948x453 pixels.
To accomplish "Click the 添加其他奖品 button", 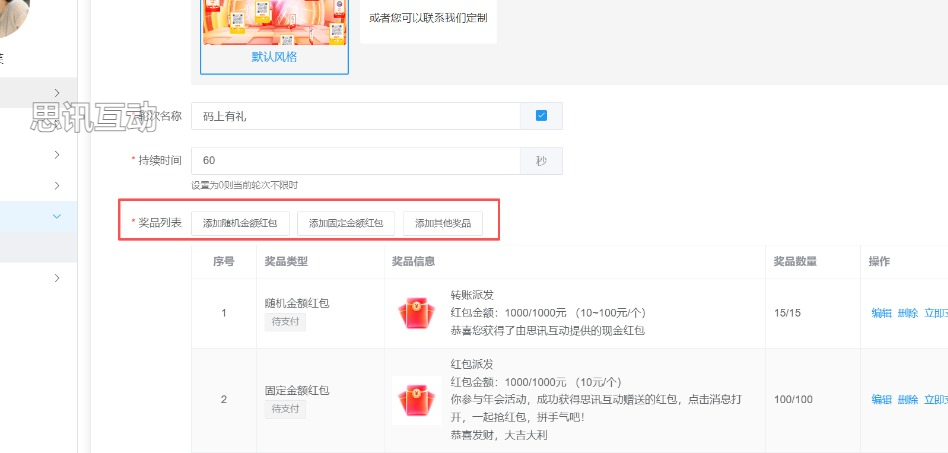I will 443,223.
